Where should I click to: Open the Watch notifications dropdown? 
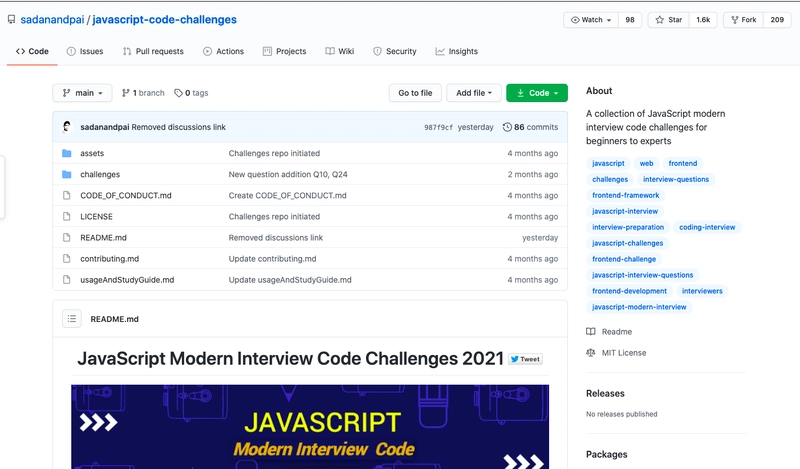click(591, 20)
